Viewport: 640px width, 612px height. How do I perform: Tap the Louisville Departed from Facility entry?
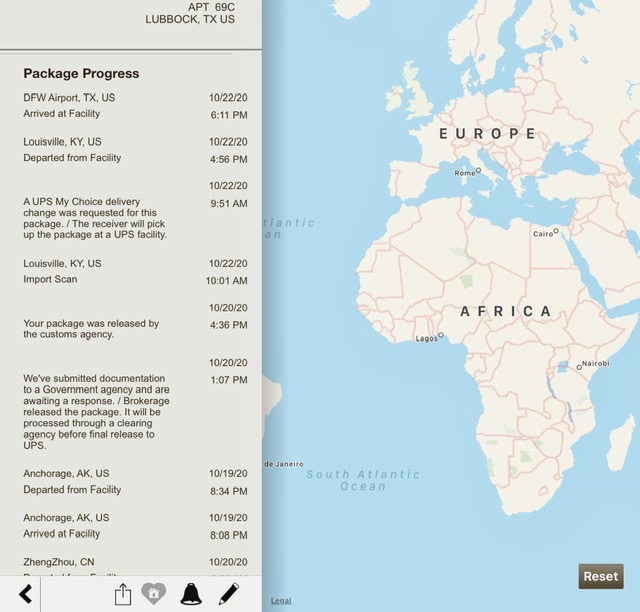coord(135,150)
